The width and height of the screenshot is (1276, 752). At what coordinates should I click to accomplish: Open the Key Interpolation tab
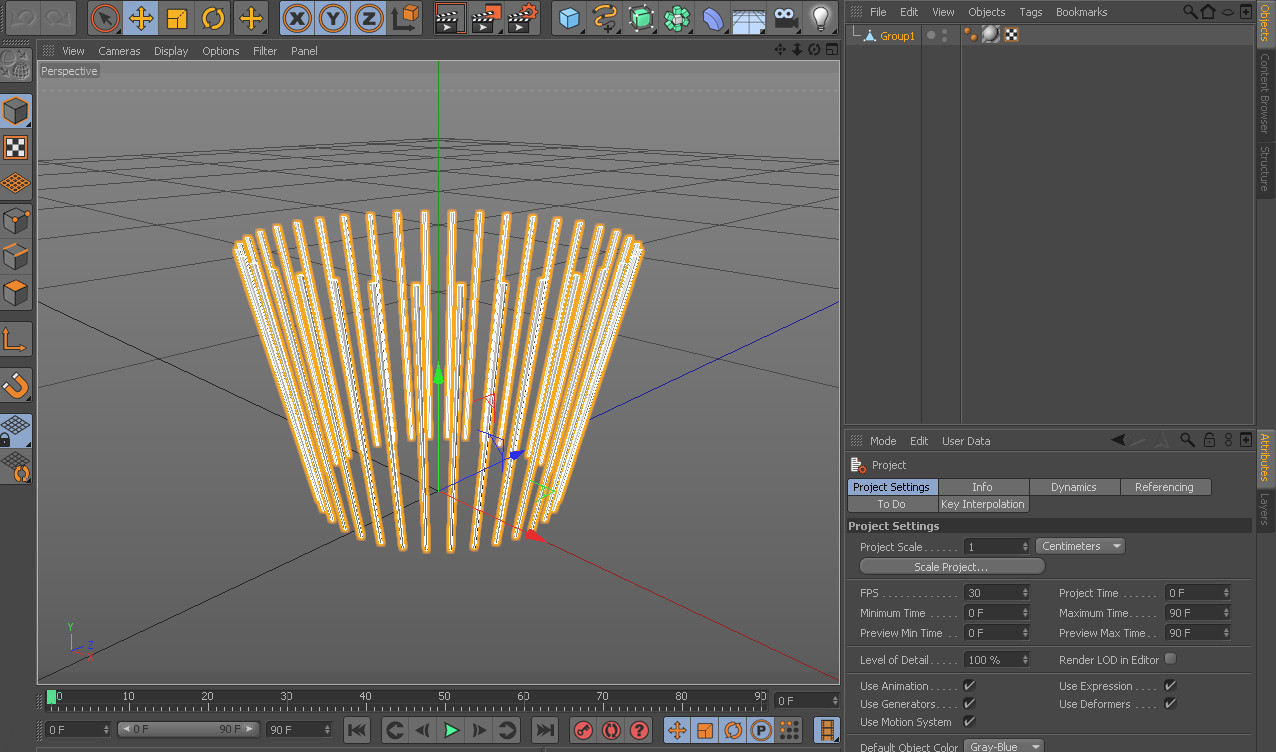click(982, 504)
